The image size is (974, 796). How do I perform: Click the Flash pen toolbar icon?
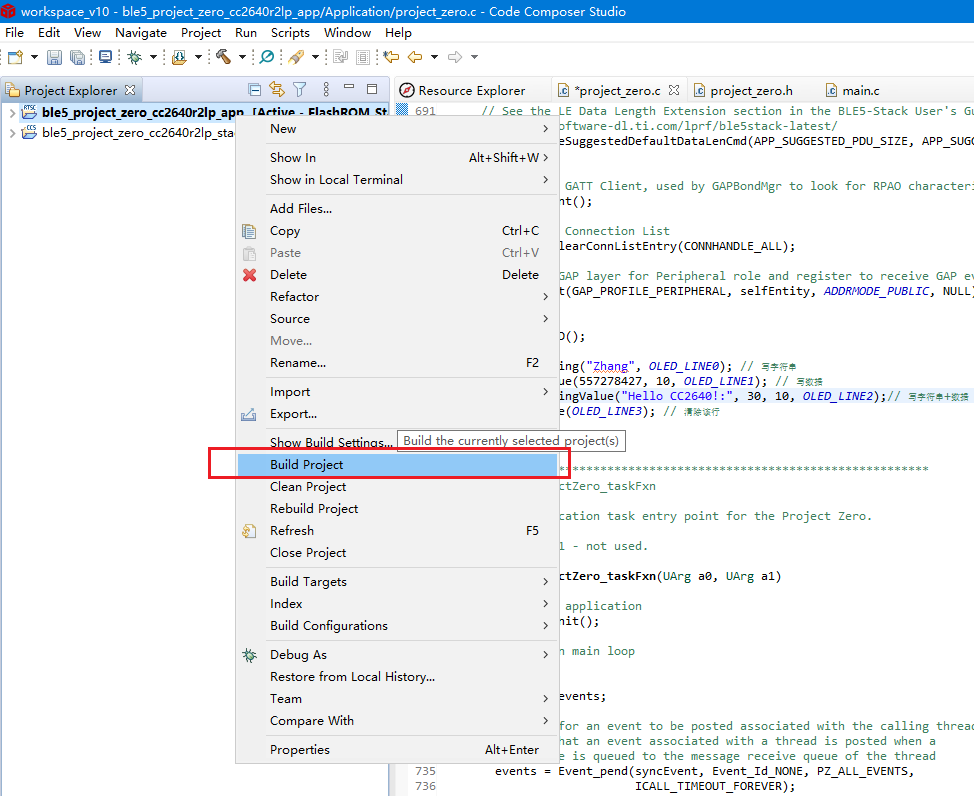296,57
